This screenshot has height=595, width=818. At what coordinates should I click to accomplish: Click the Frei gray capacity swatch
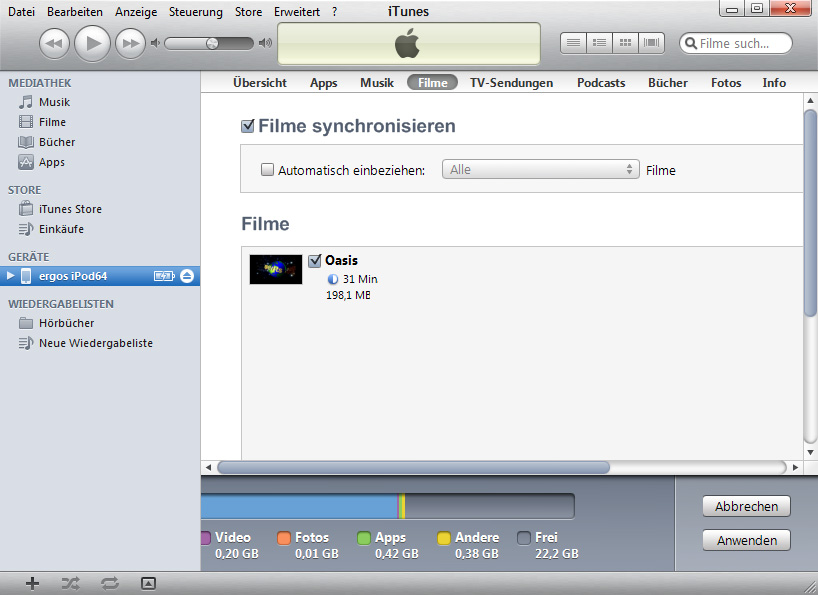[524, 538]
